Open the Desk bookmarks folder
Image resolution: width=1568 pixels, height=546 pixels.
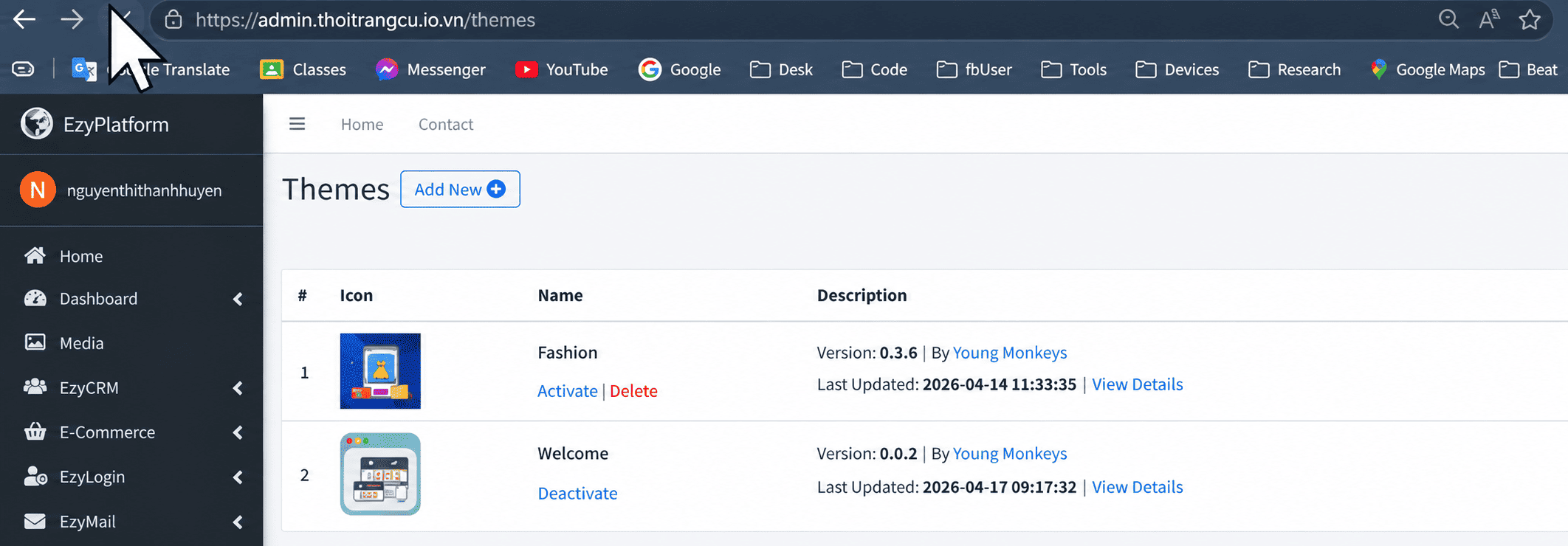(781, 69)
